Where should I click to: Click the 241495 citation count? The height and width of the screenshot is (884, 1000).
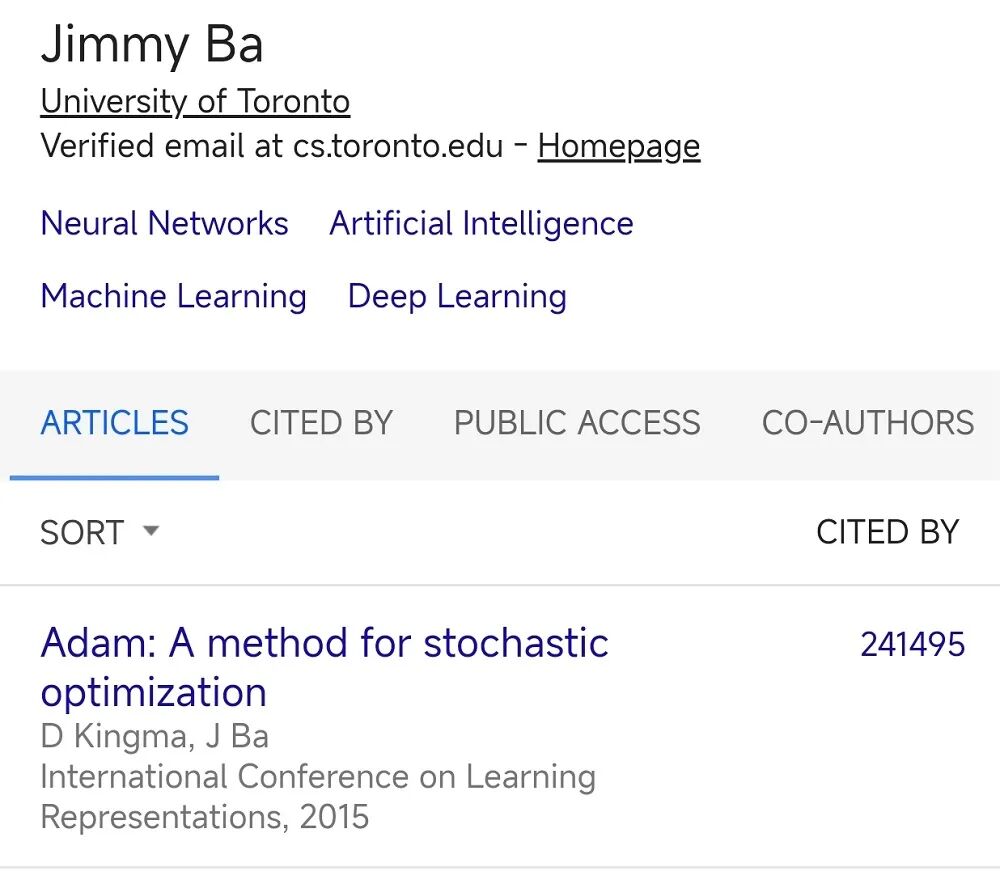coord(912,644)
